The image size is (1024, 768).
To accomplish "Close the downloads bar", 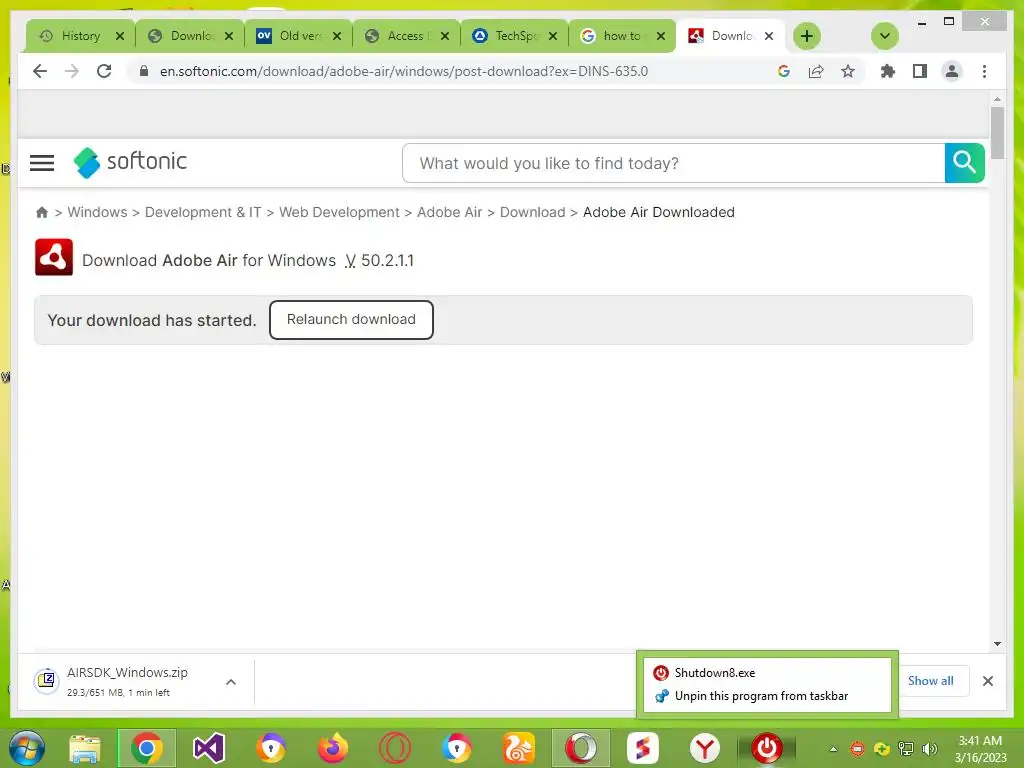I will pos(987,681).
